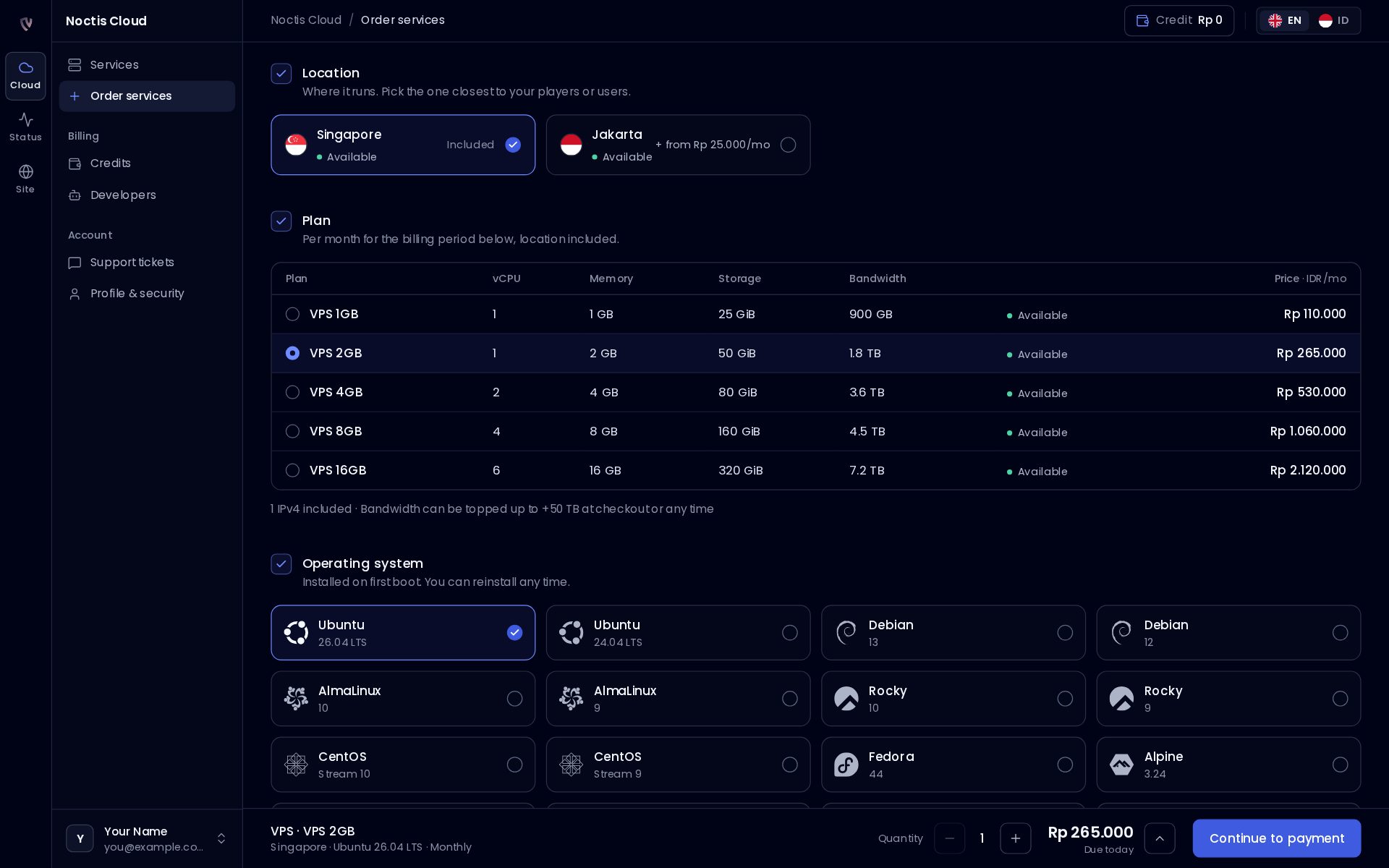This screenshot has width=1389, height=868.
Task: Click the Developers robot icon
Action: (75, 195)
